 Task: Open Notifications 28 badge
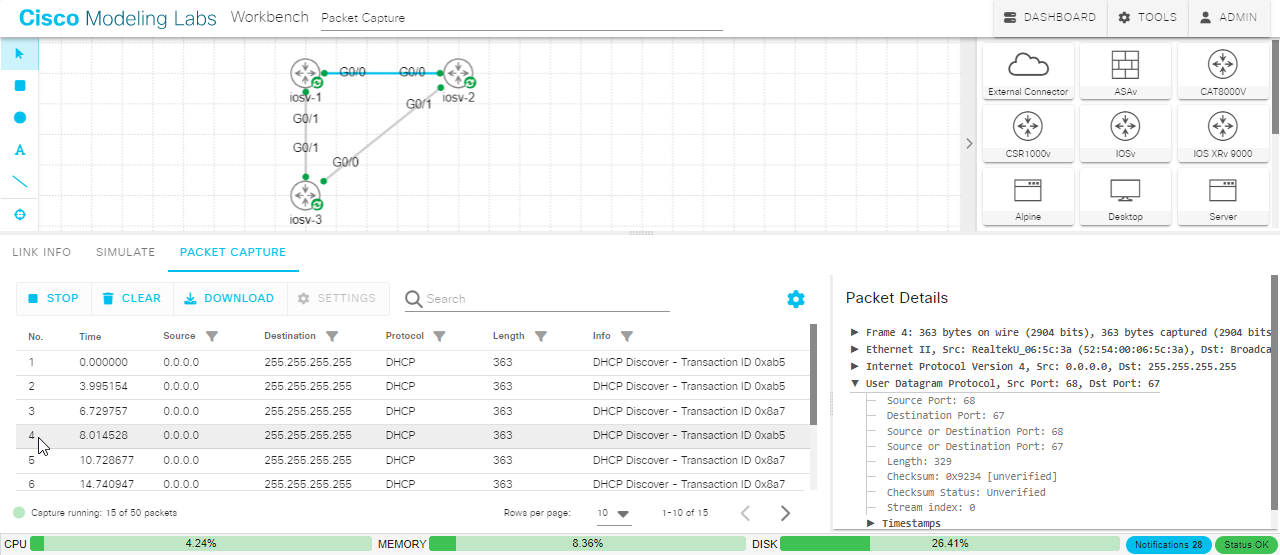[1169, 545]
